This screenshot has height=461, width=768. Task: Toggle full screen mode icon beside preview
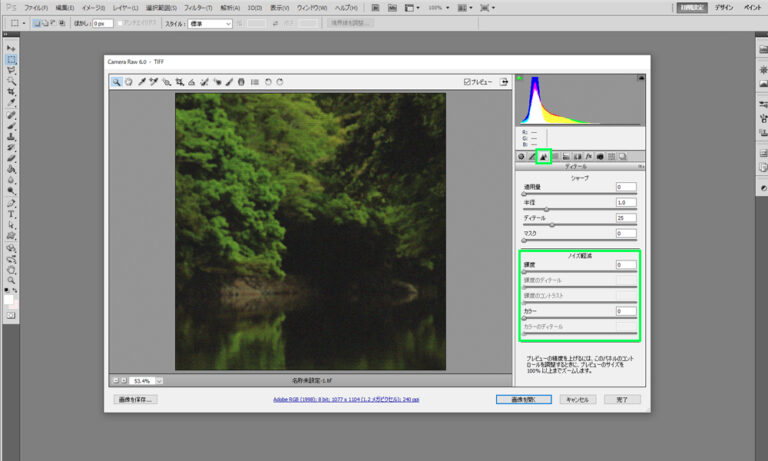pyautogui.click(x=504, y=82)
